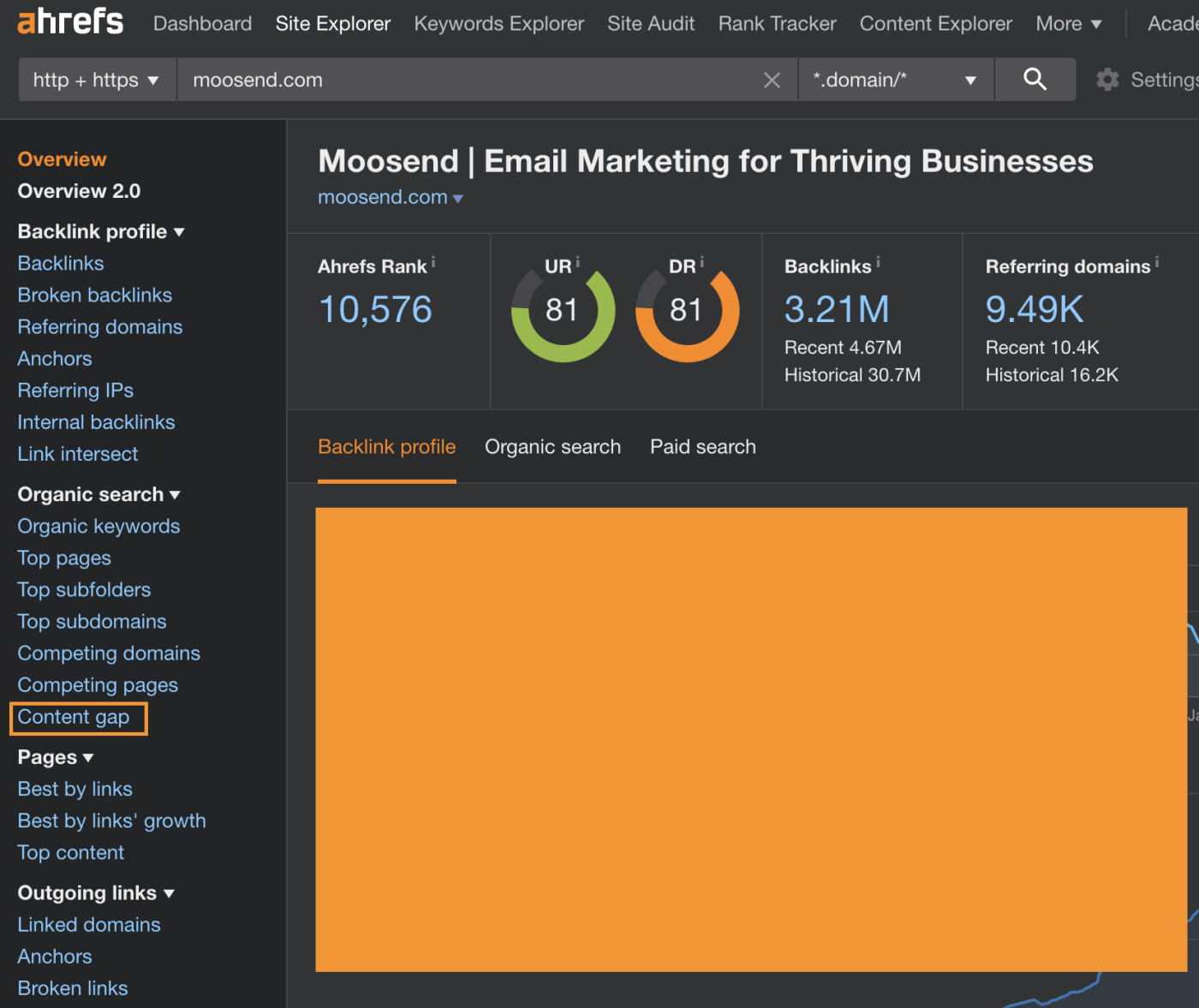The image size is (1199, 1008).
Task: Click the 9.49K referring domains value
Action: tap(1035, 309)
